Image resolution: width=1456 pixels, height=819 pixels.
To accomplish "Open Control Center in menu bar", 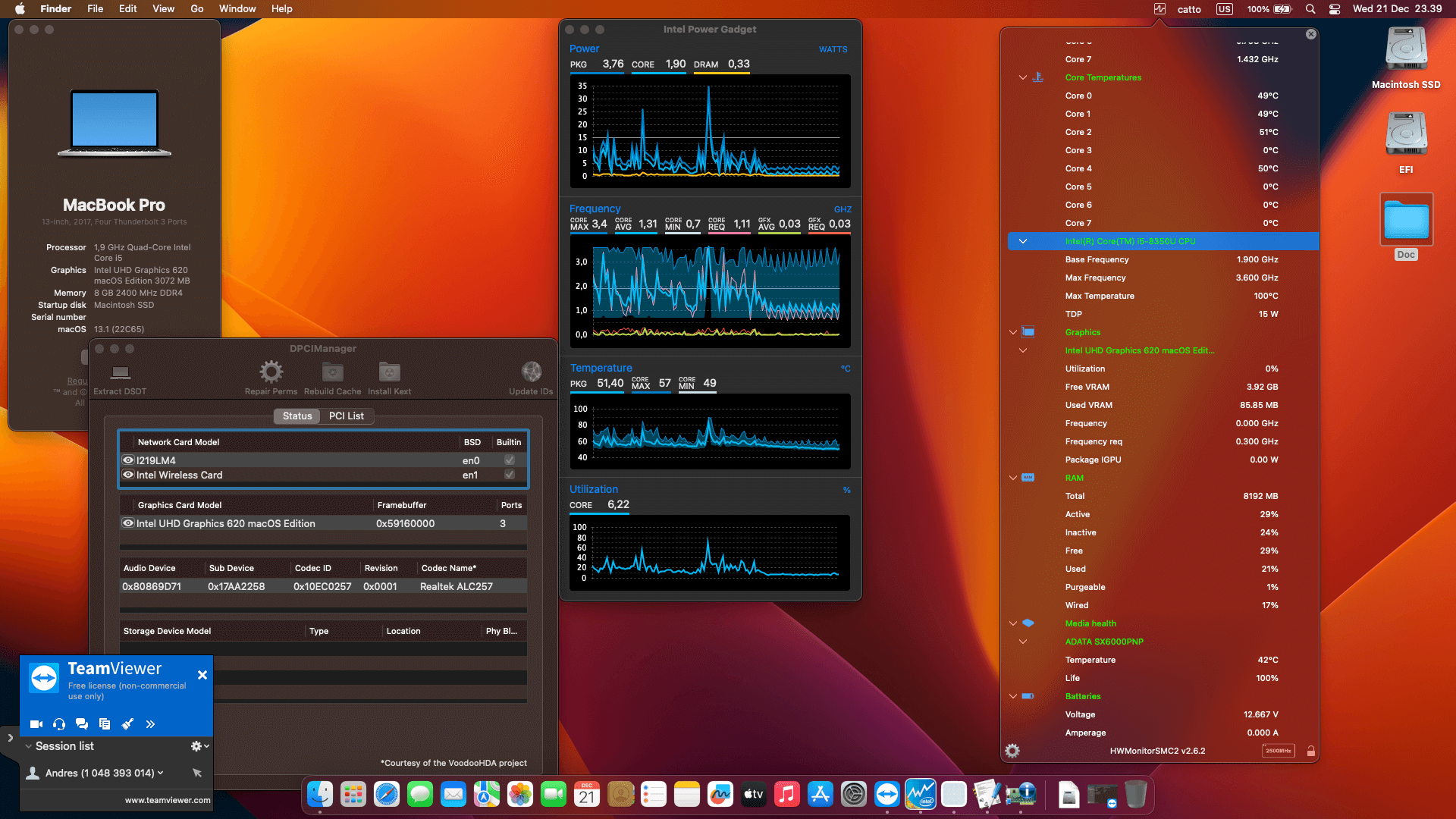I will click(1335, 9).
